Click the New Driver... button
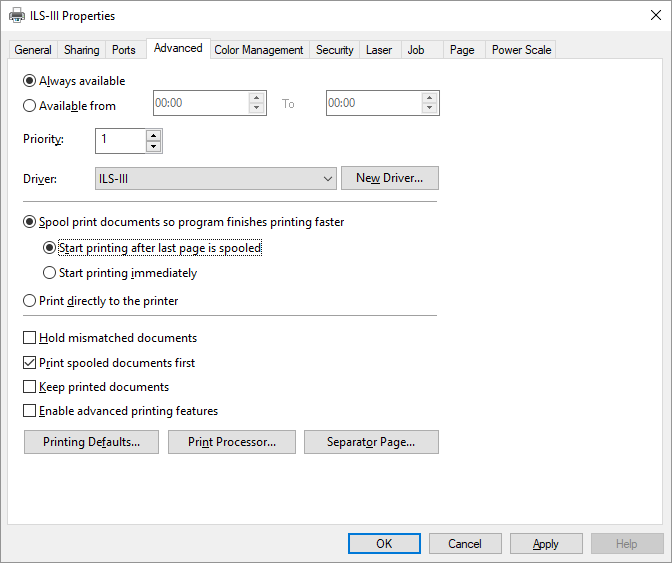 point(390,178)
